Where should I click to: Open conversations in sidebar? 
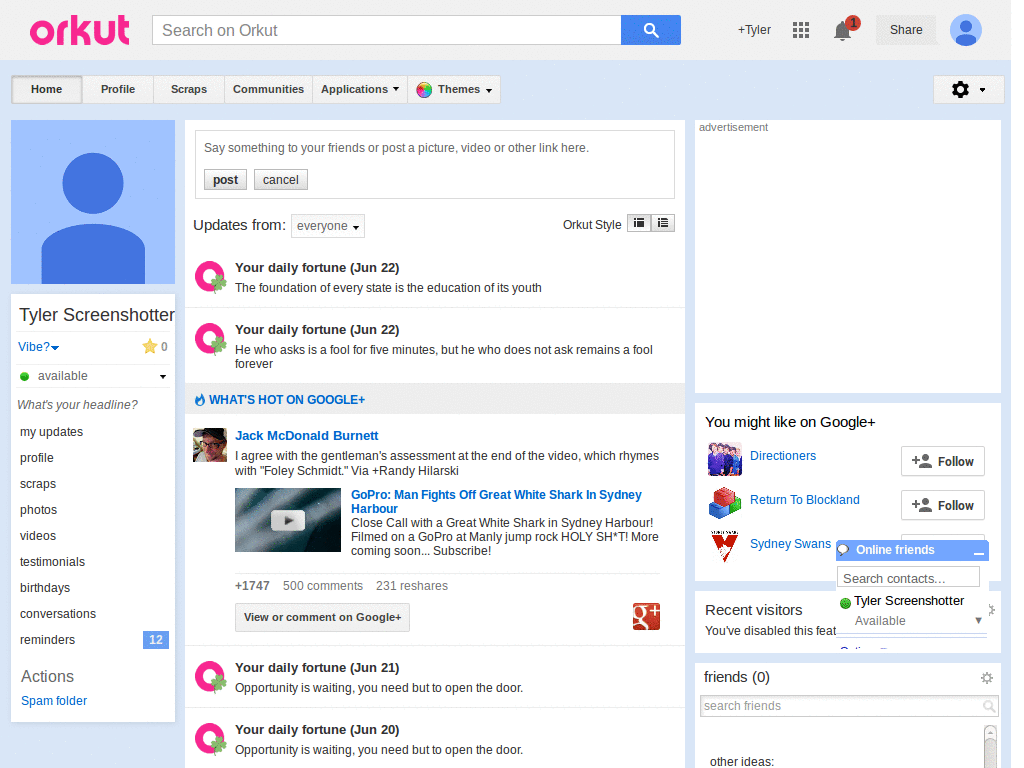(x=57, y=614)
